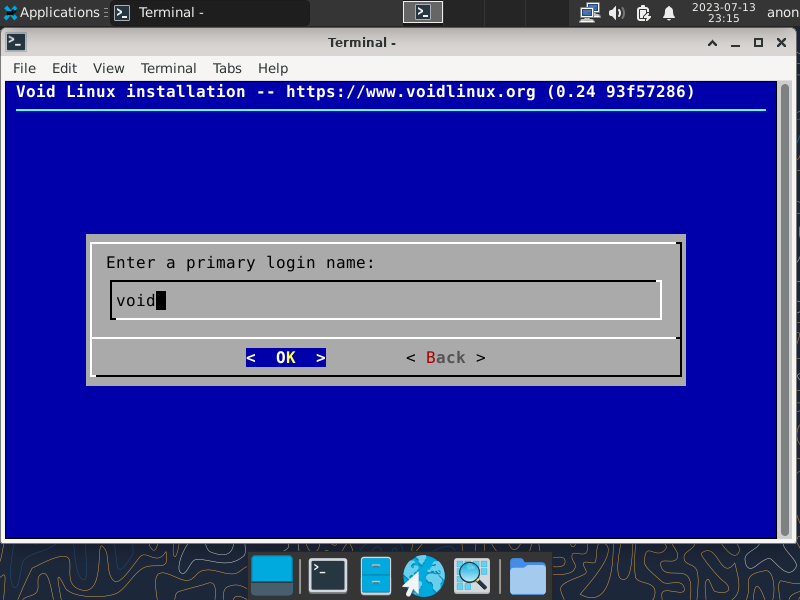Open the View menu
The height and width of the screenshot is (600, 800).
click(x=108, y=68)
